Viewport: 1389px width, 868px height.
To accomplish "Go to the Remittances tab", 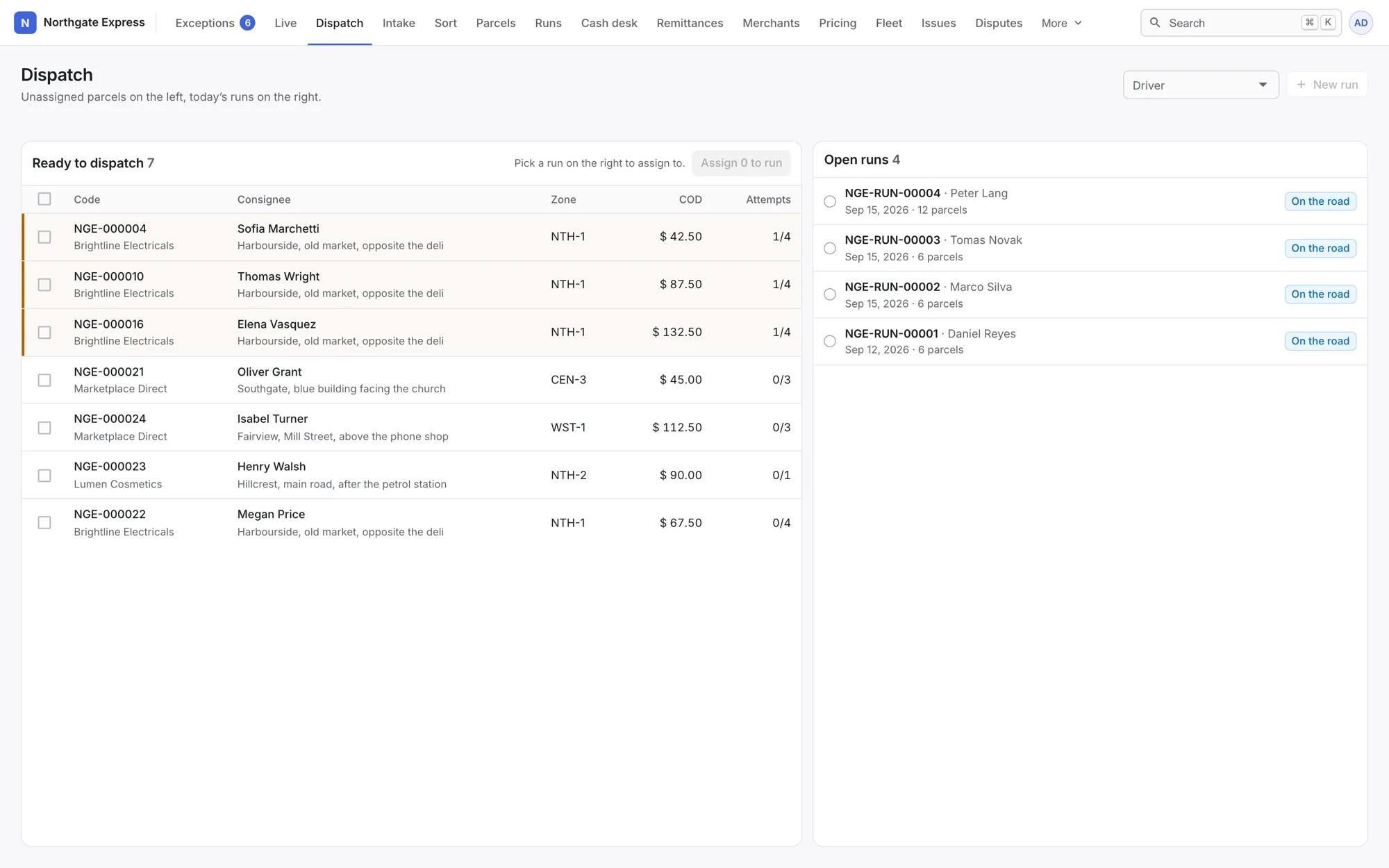I will pos(690,23).
